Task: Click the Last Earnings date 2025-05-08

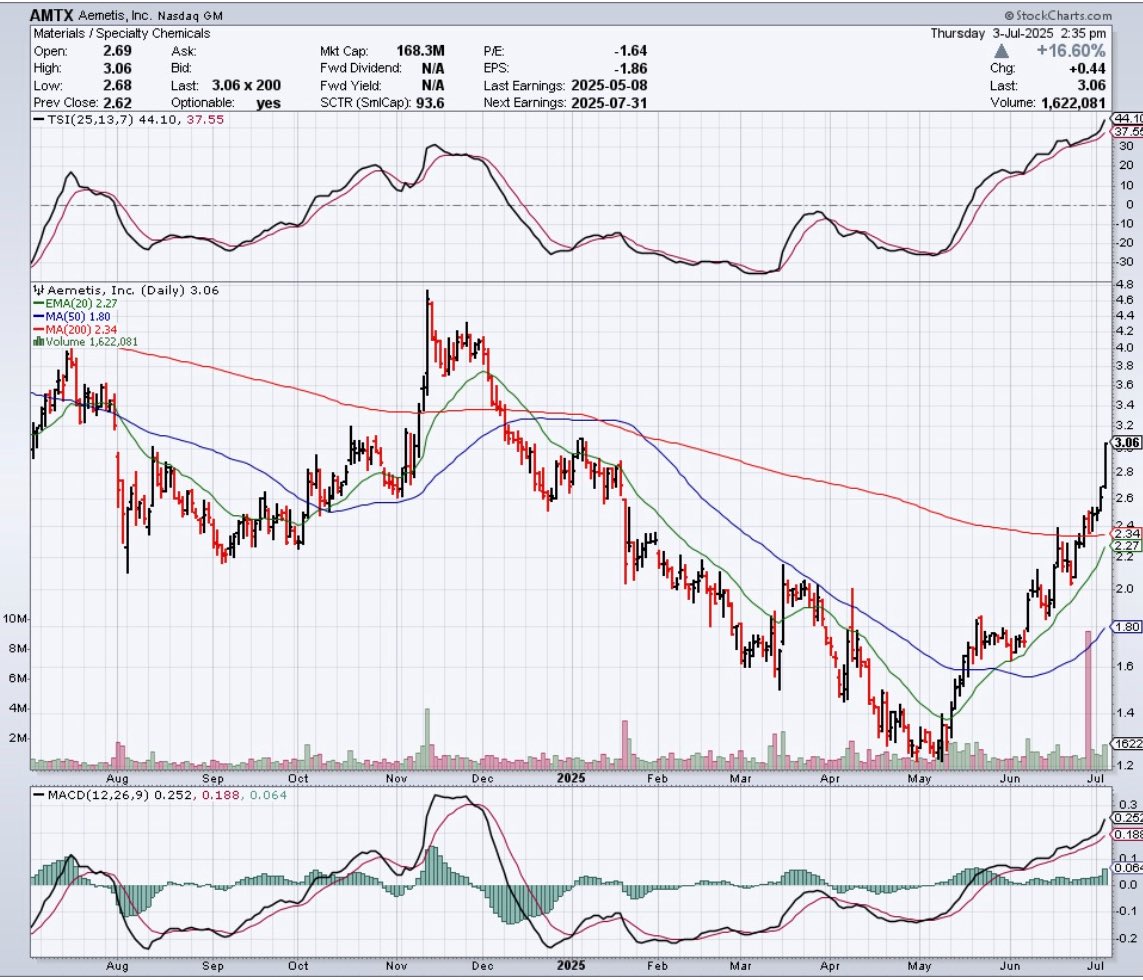Action: (x=609, y=85)
